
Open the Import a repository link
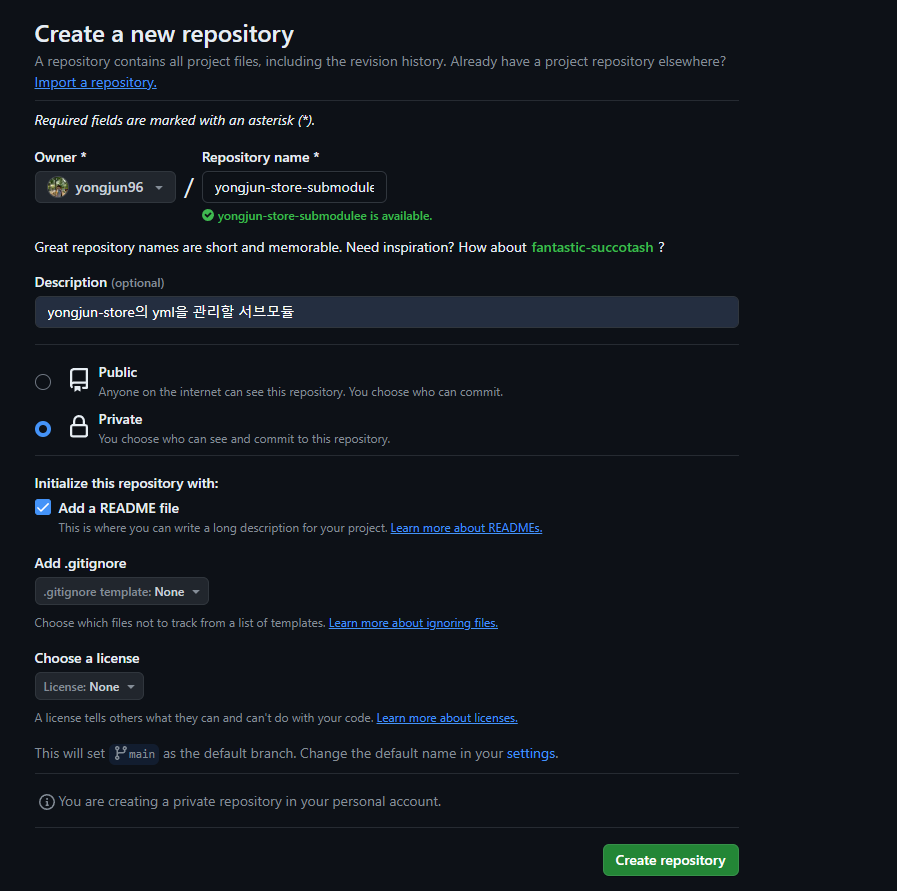click(x=96, y=82)
